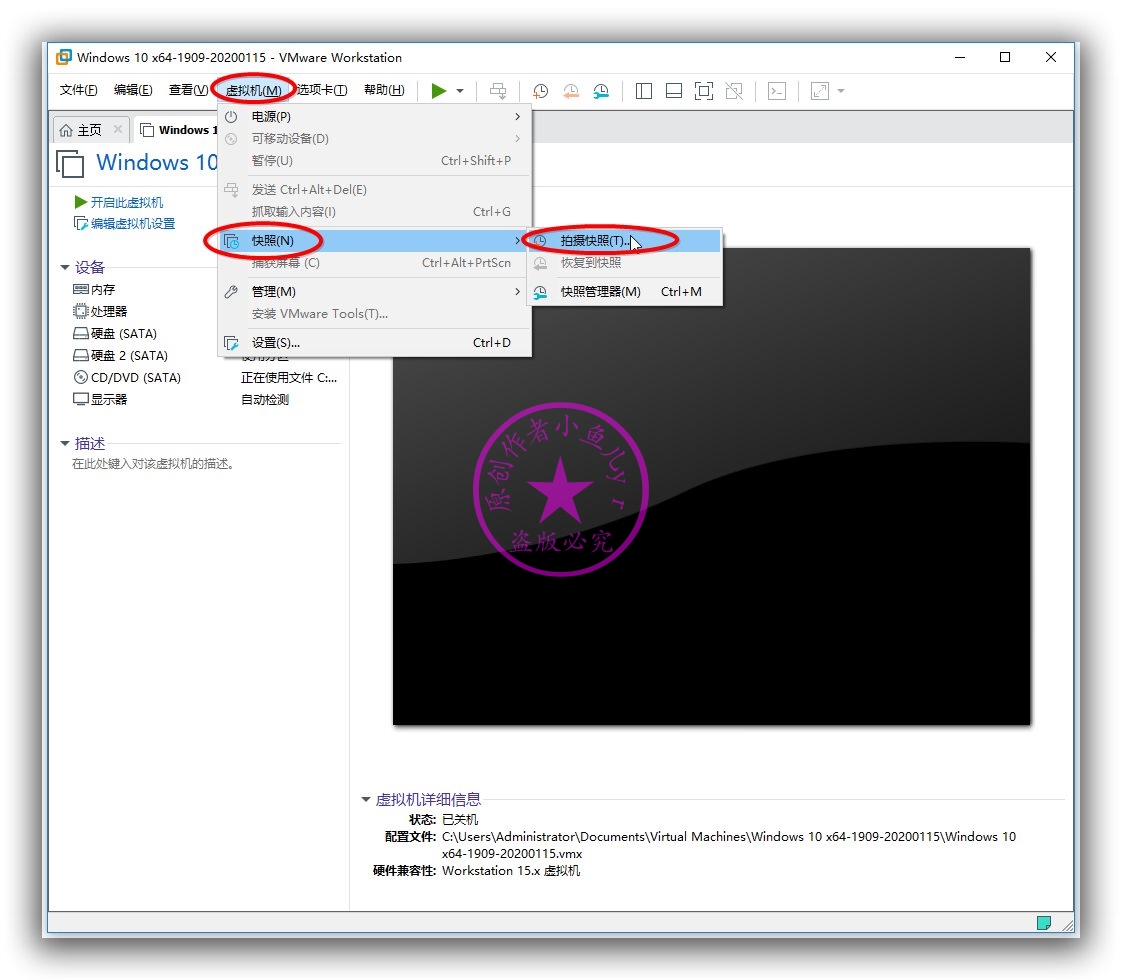Click the wrench icon beside 管理(M)
1122x980 pixels.
click(x=231, y=292)
